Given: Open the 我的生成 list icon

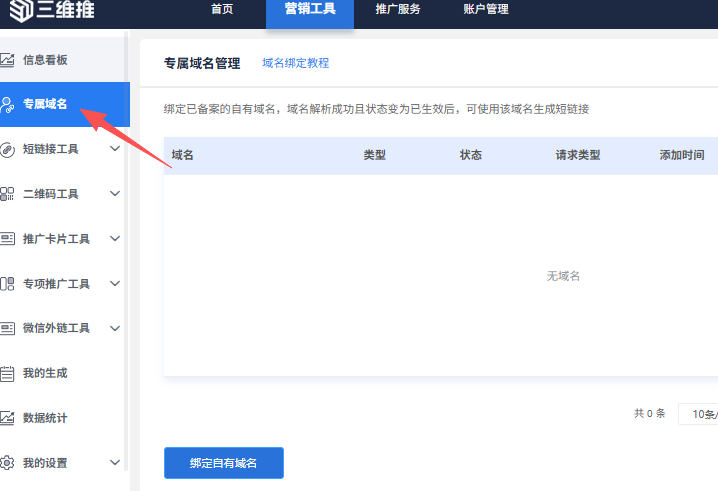Looking at the screenshot, I should (x=7, y=373).
